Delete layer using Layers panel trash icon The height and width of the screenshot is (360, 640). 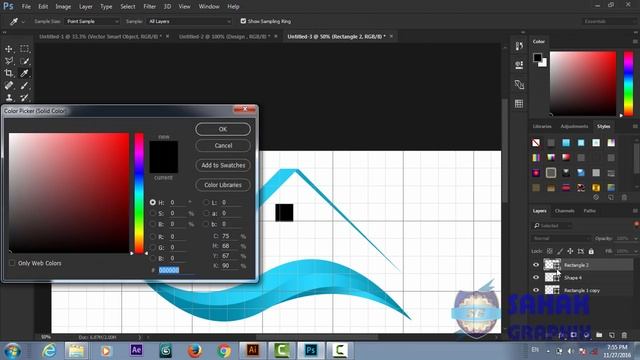[624, 335]
